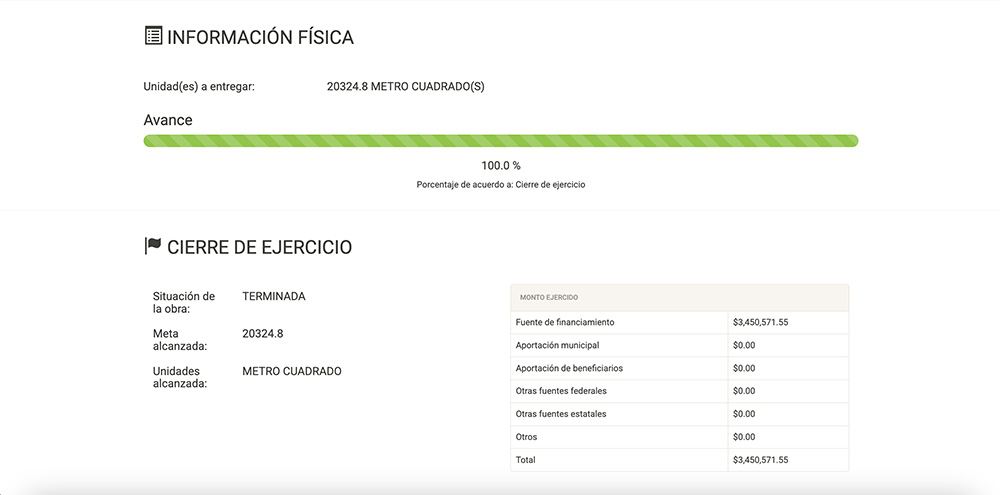This screenshot has width=1000, height=495.
Task: Select the Información Física heading text
Action: (260, 38)
